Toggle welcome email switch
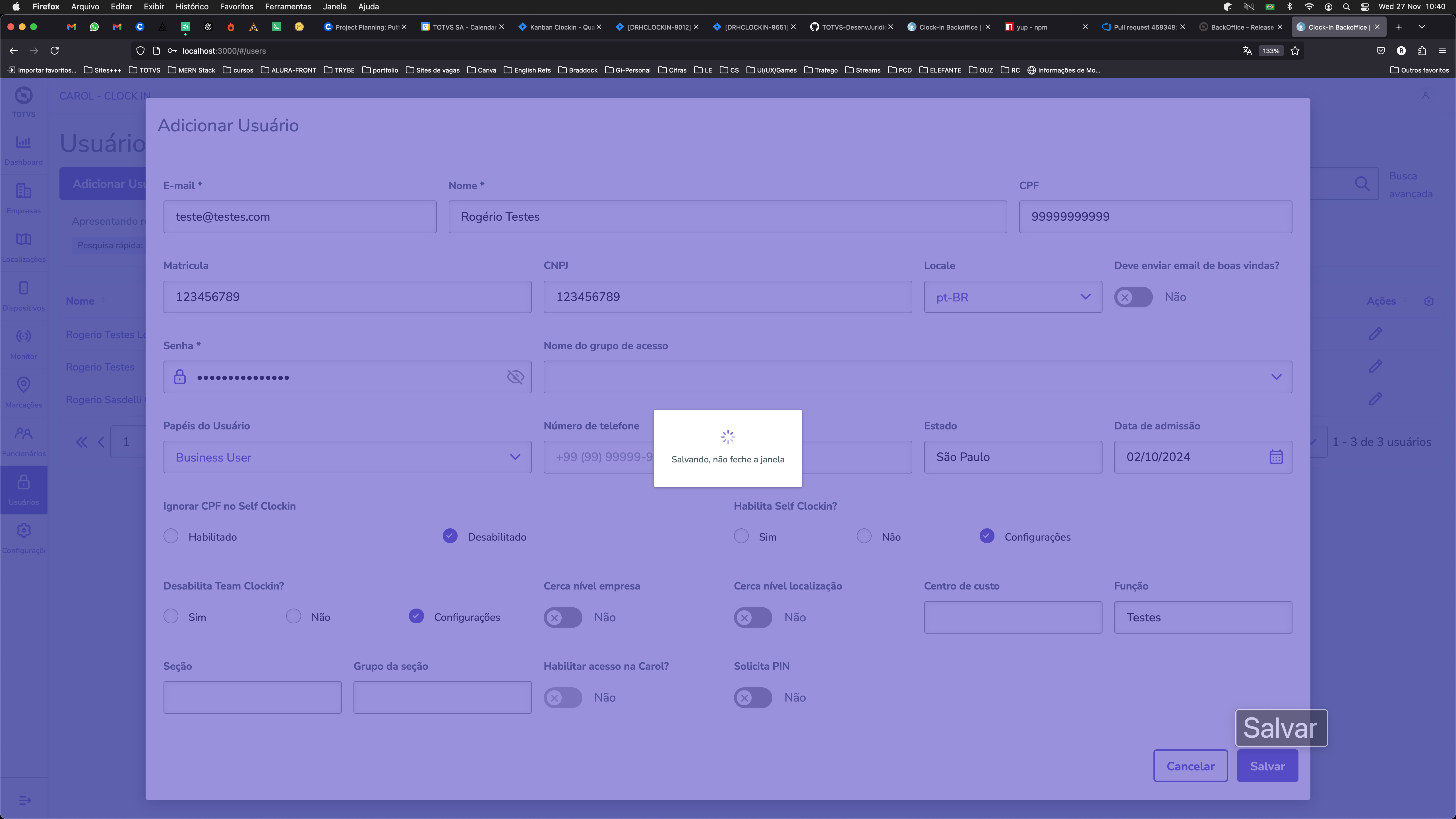1456x819 pixels. pos(1133,297)
